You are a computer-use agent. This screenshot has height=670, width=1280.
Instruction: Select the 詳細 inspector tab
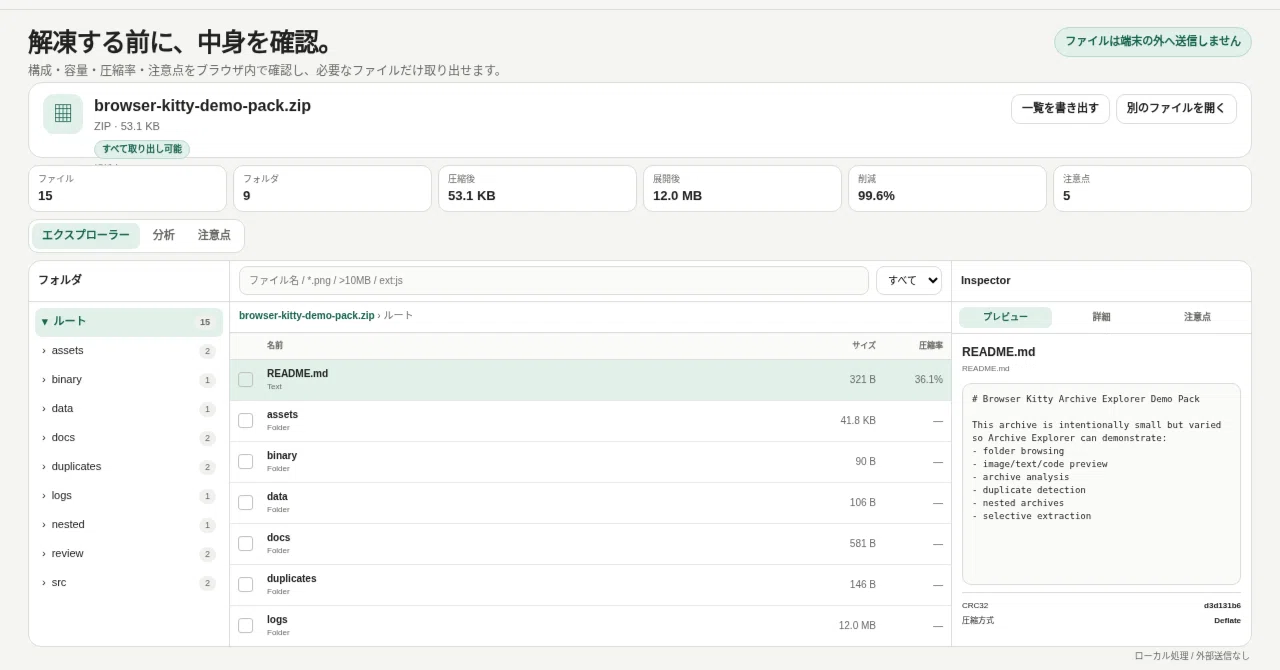(x=1101, y=317)
